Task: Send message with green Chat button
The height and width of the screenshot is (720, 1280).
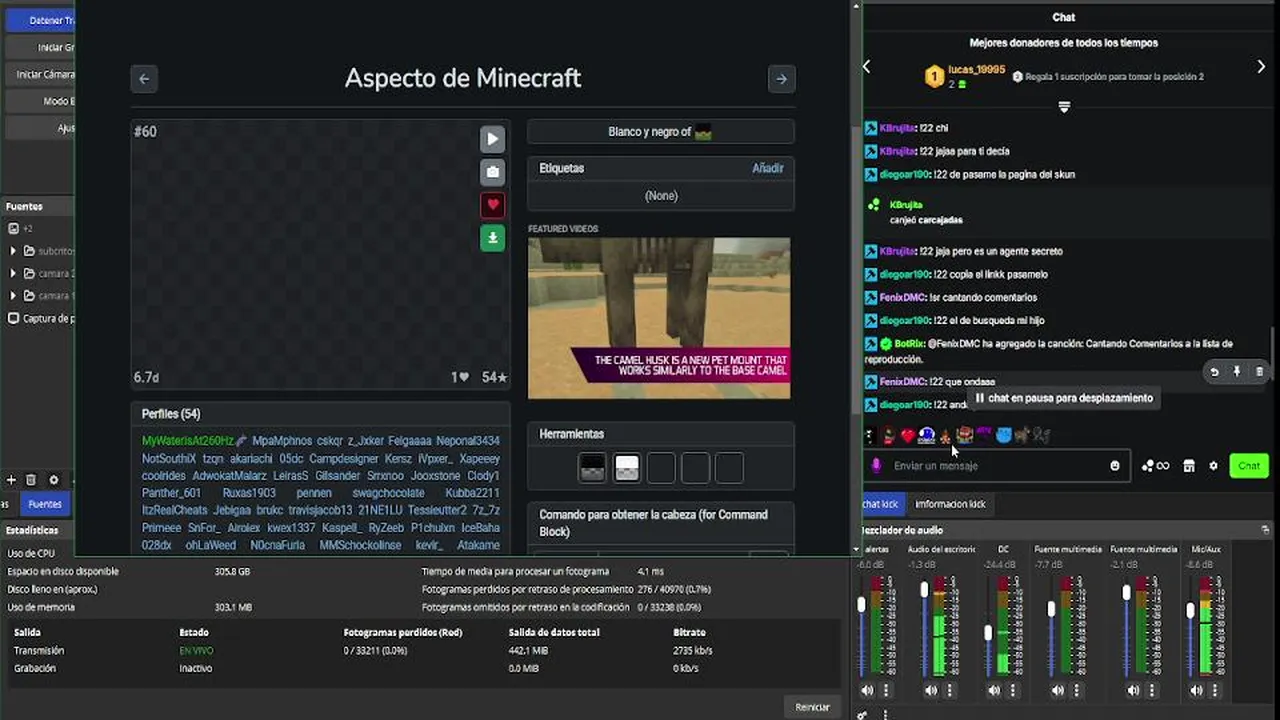Action: click(x=1249, y=466)
